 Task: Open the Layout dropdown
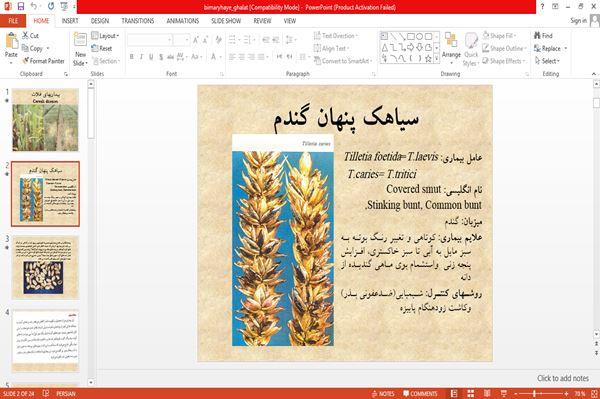coord(105,36)
